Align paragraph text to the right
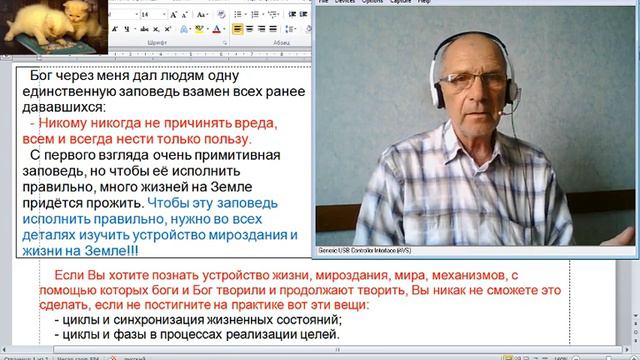 point(261,29)
